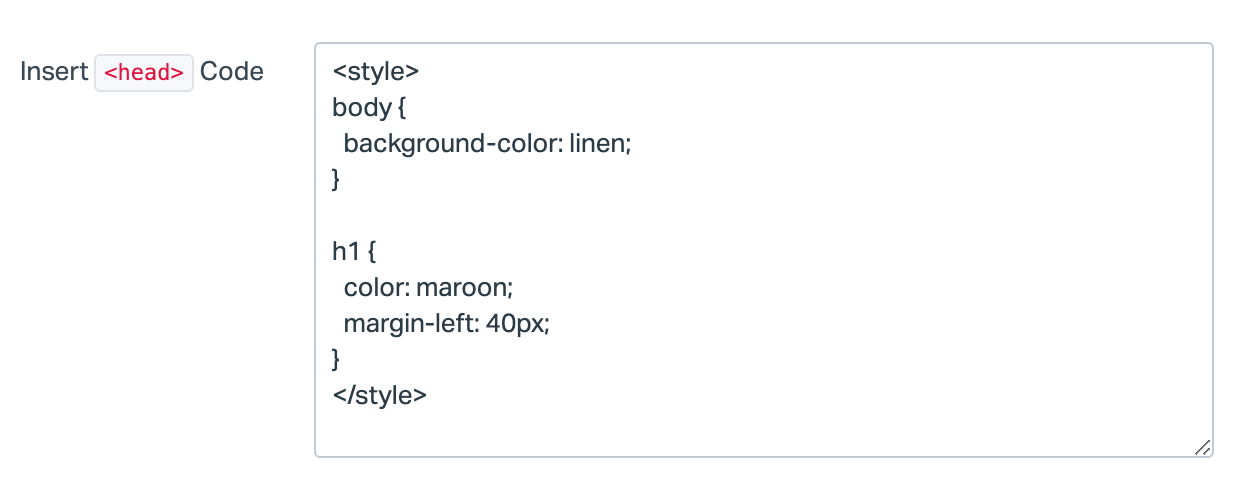Click the semicolon after 'linen'
The height and width of the screenshot is (498, 1258).
coord(628,144)
